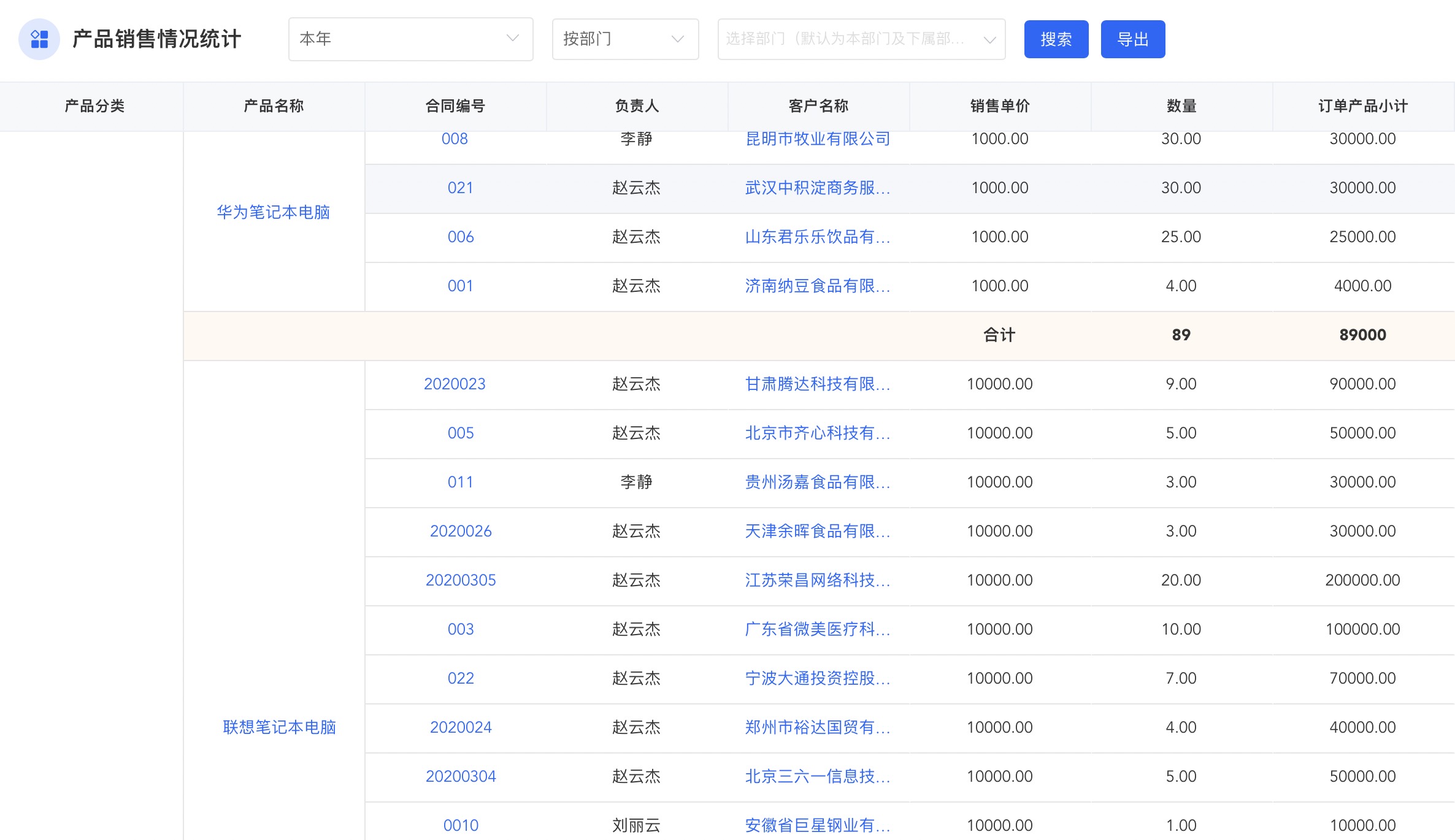This screenshot has height=840, width=1455.
Task: Open the 联想笔记本电脑 product link
Action: click(x=279, y=727)
